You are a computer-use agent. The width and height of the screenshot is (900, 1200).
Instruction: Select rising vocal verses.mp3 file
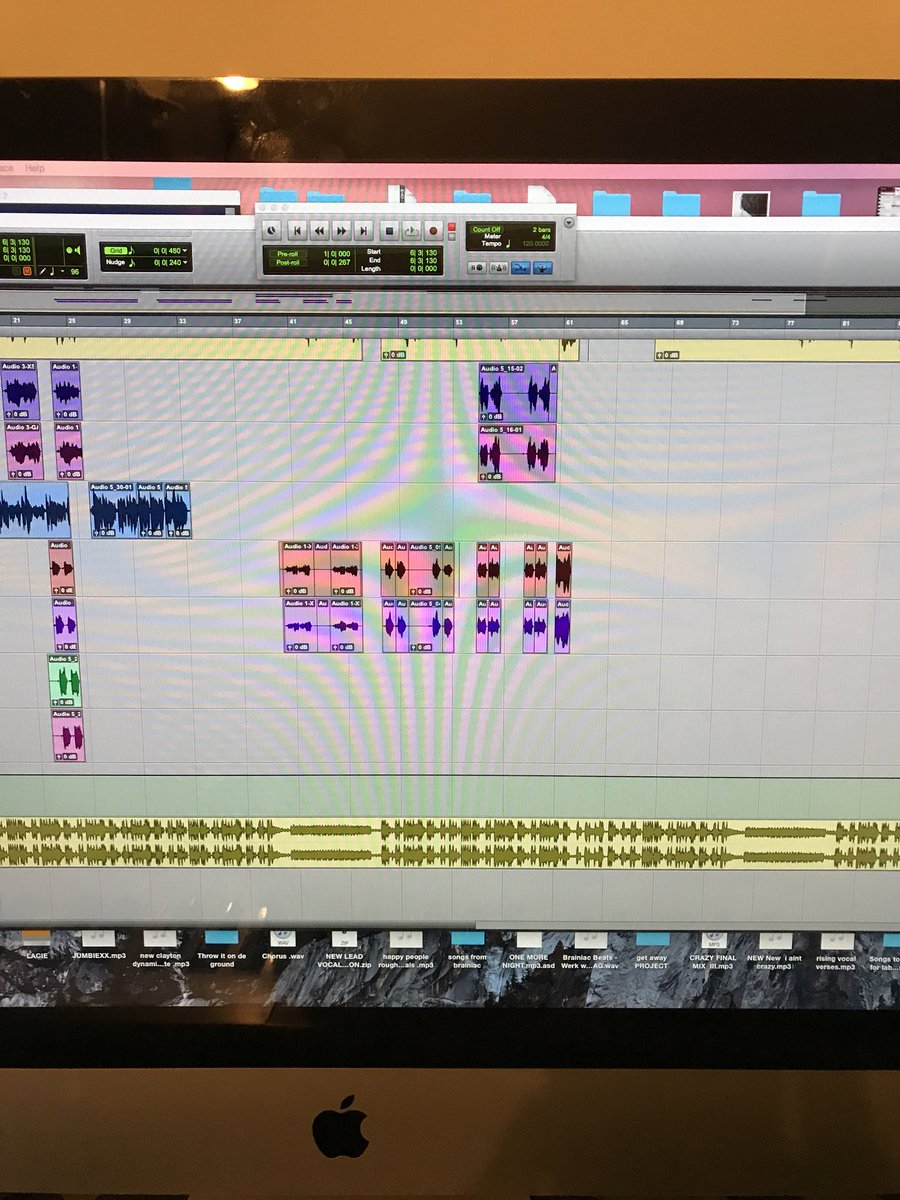pyautogui.click(x=836, y=948)
